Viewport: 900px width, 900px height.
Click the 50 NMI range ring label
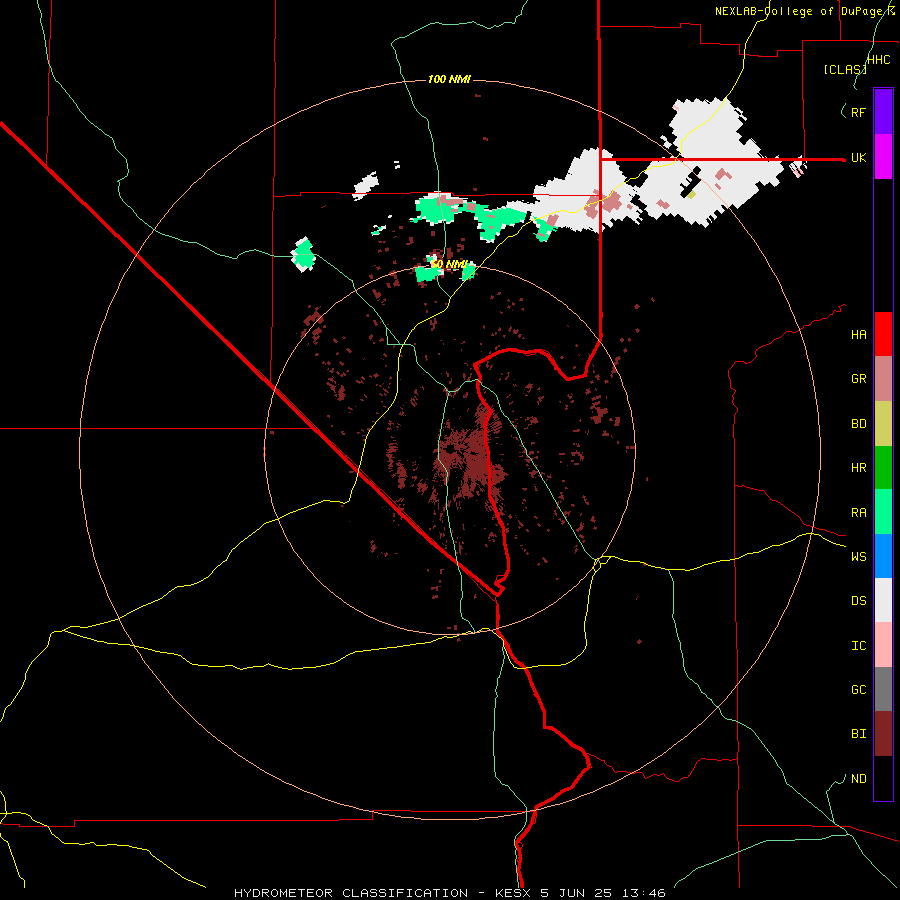coord(449,265)
